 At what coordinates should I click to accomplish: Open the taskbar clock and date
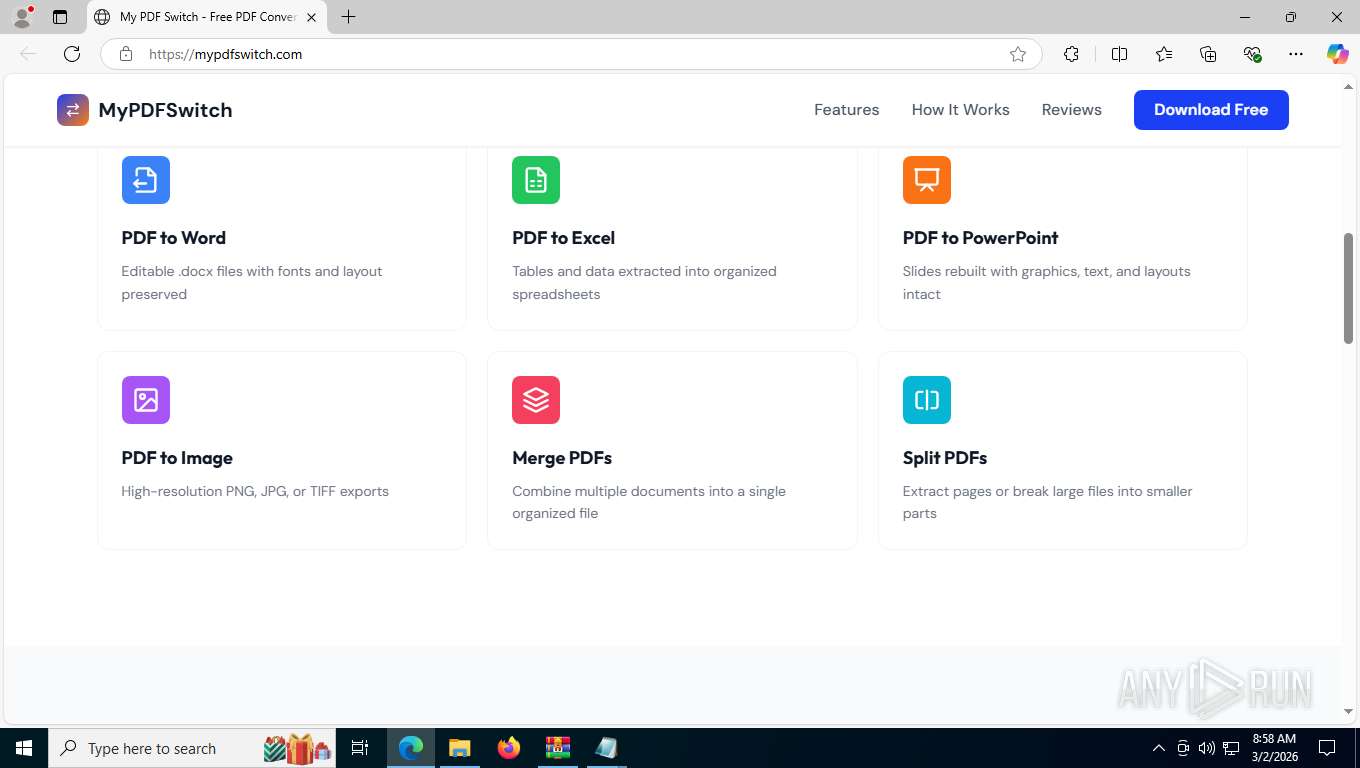(x=1274, y=748)
